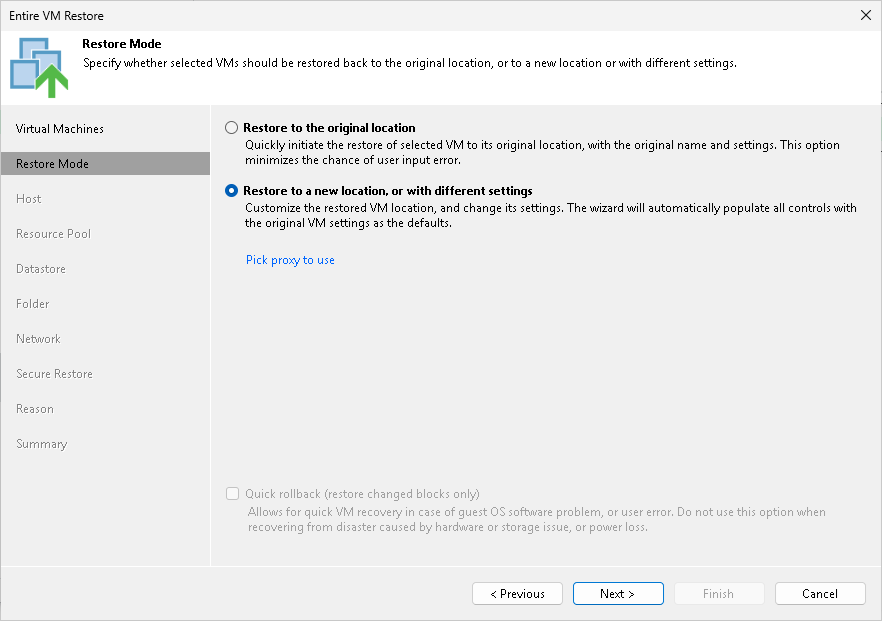Select restore to the original location

(231, 127)
